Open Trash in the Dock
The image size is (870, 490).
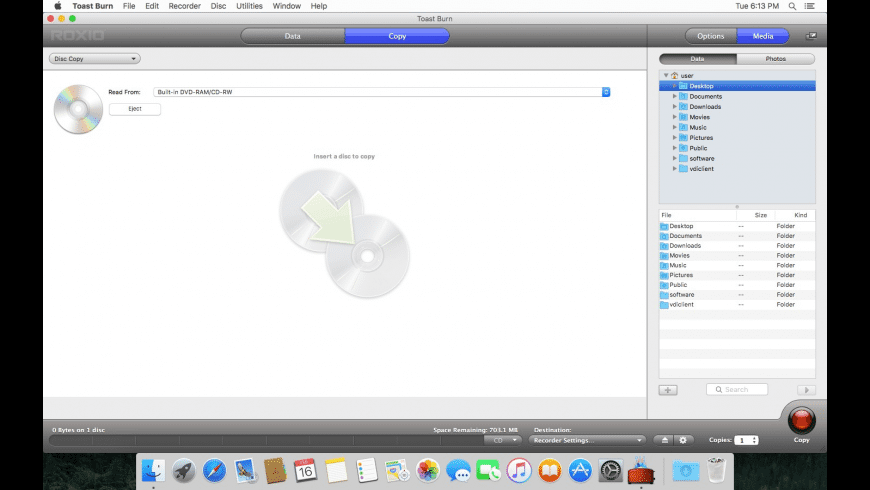click(x=716, y=471)
